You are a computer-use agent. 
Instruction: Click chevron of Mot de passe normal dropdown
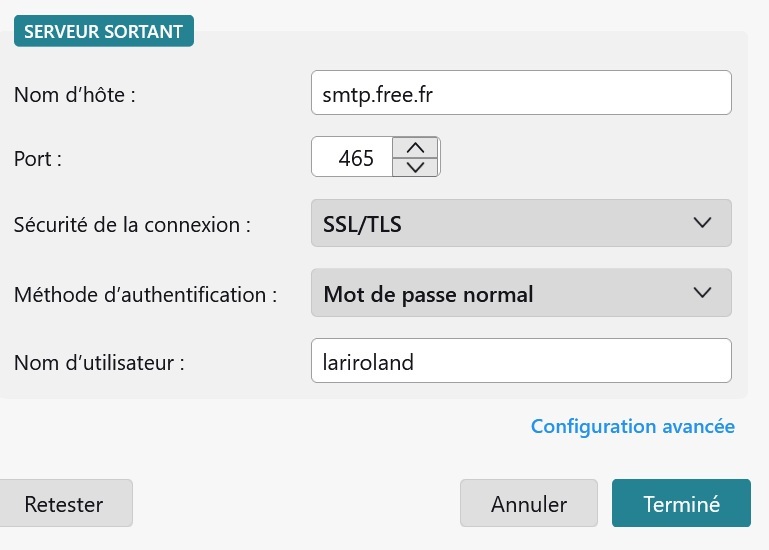click(x=702, y=293)
